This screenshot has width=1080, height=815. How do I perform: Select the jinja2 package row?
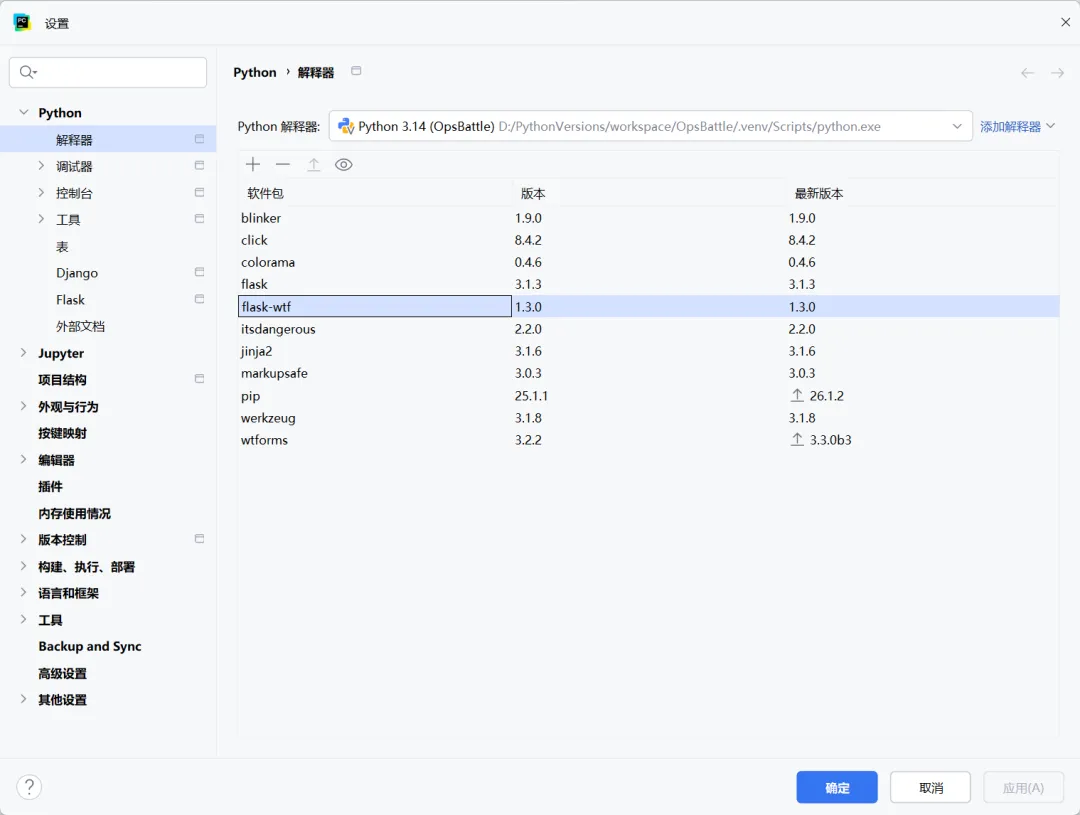[649, 351]
